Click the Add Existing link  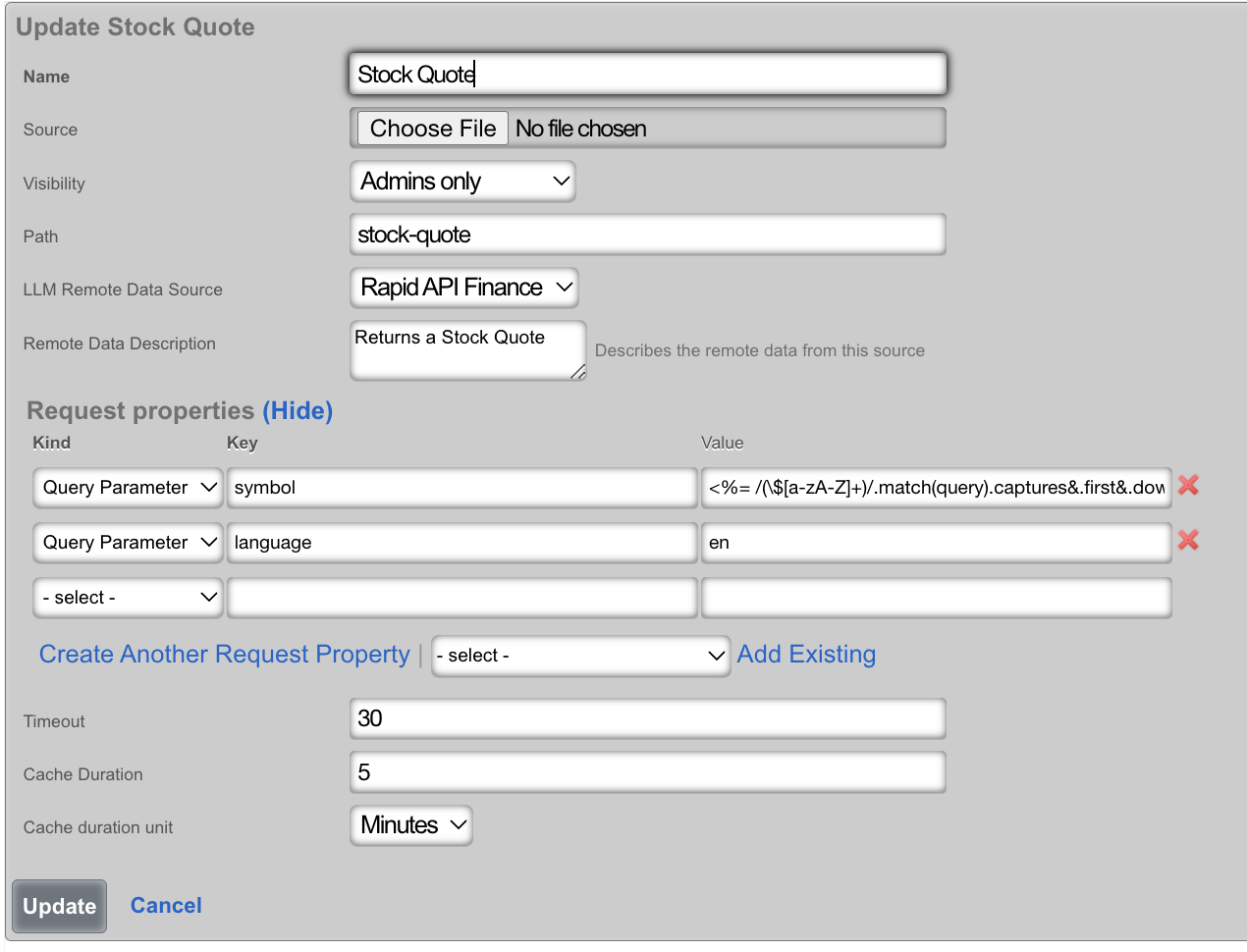tap(806, 655)
